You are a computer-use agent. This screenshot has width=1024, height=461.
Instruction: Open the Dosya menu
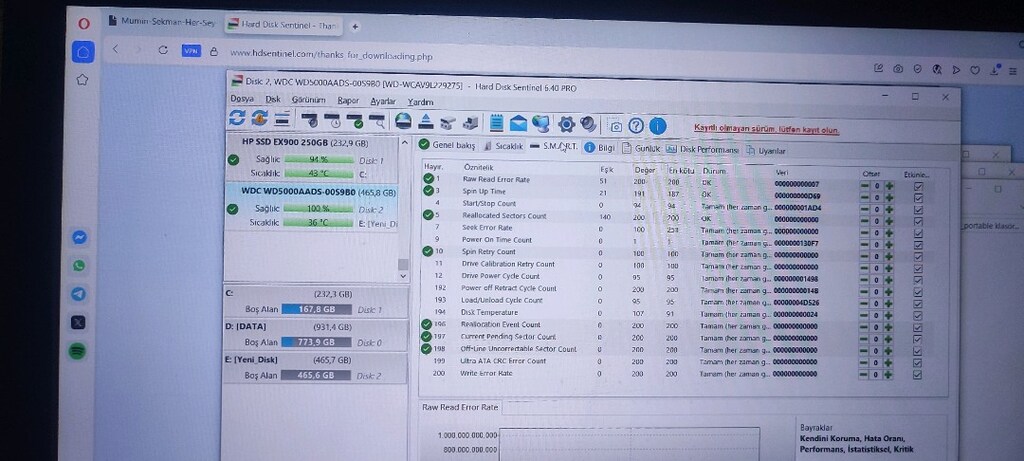pos(242,99)
